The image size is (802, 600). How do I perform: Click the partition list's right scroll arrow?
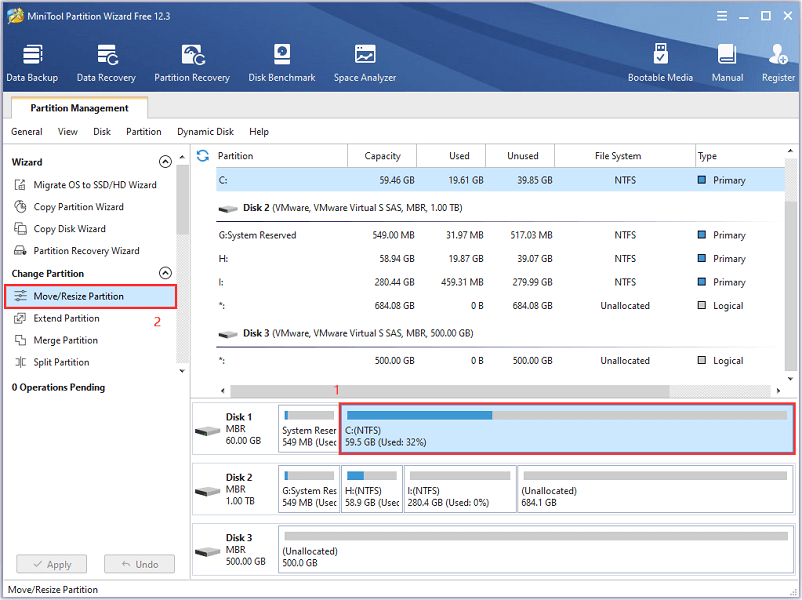pyautogui.click(x=778, y=391)
